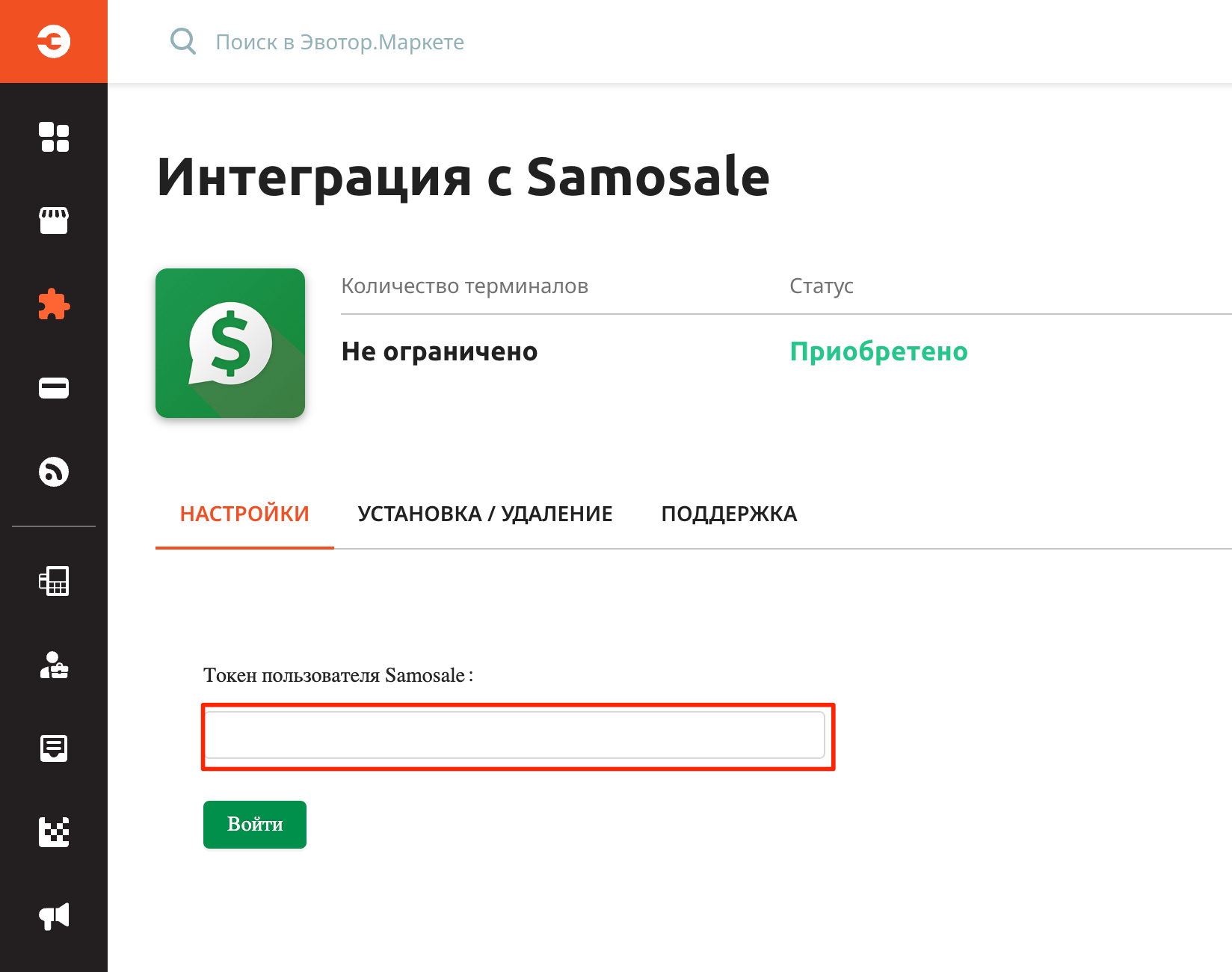This screenshot has width=1232, height=972.
Task: Open the УСТАНОВКА / УДАЛЕНИЕ tab
Action: click(485, 514)
